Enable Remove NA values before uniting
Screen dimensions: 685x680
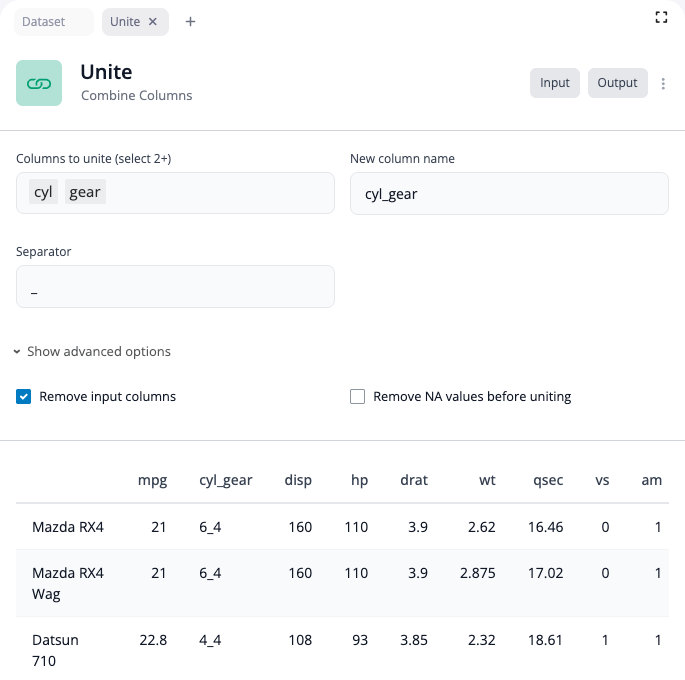pos(358,397)
